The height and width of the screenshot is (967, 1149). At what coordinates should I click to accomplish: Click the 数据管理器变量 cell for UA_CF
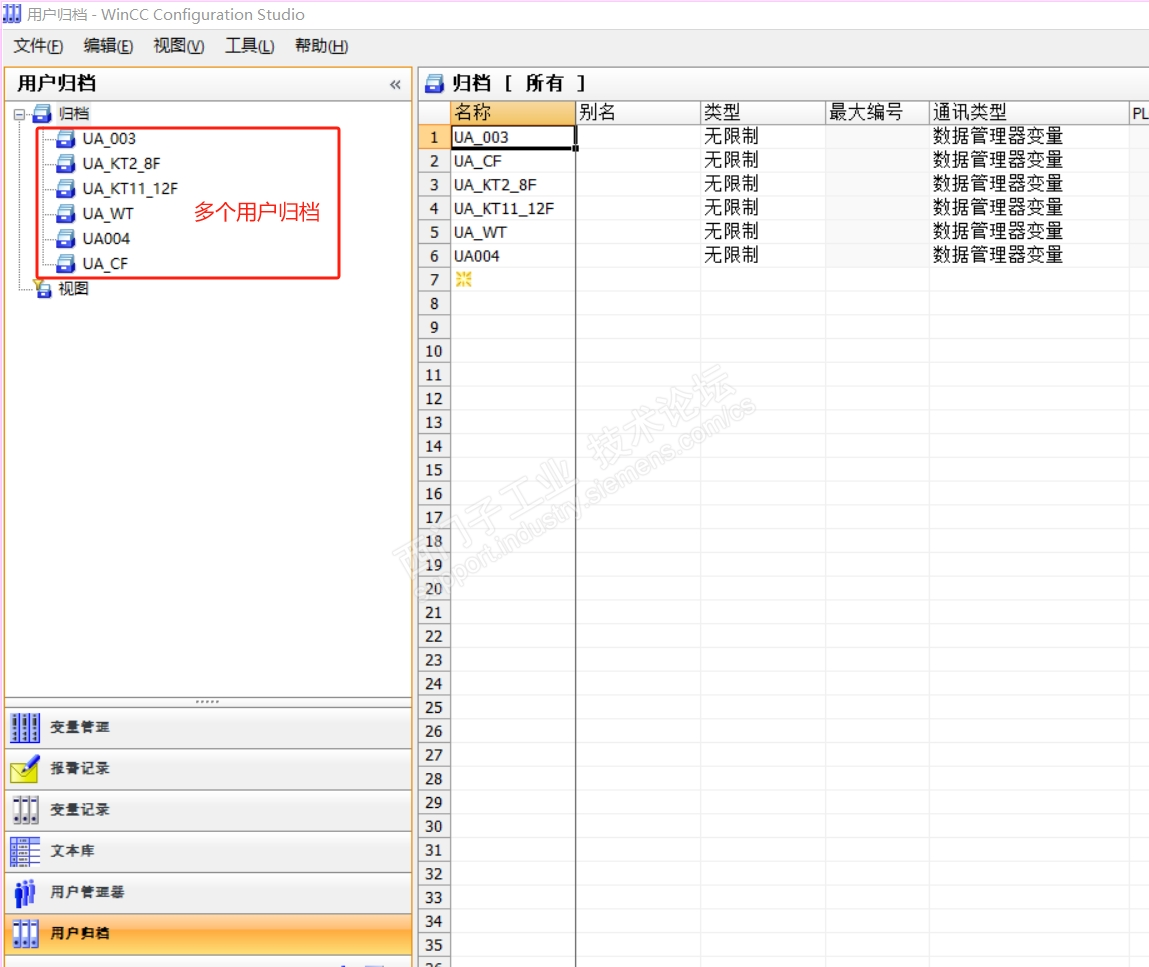(x=1029, y=161)
